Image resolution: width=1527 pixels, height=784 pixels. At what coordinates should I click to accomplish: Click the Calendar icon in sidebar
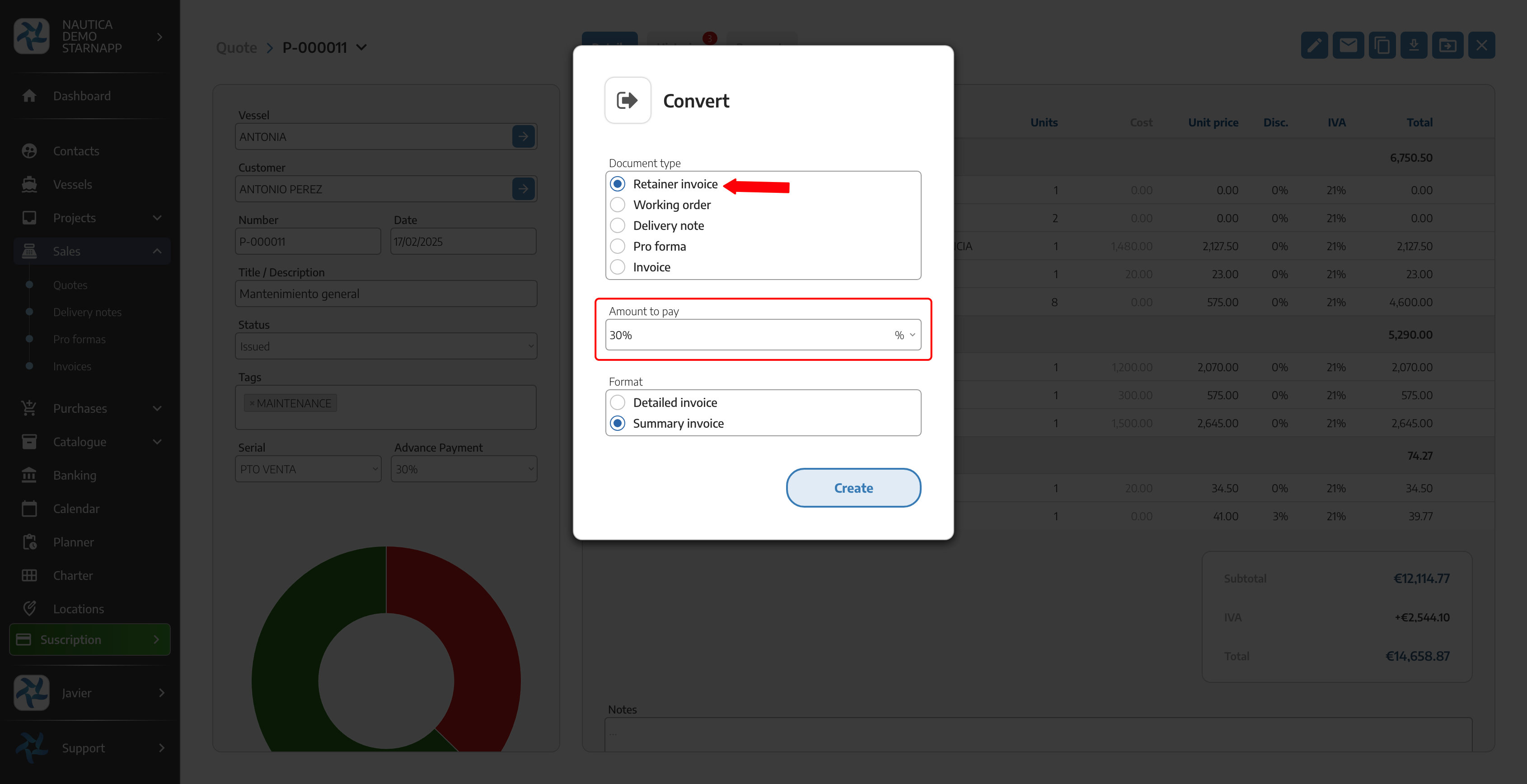pyautogui.click(x=29, y=509)
